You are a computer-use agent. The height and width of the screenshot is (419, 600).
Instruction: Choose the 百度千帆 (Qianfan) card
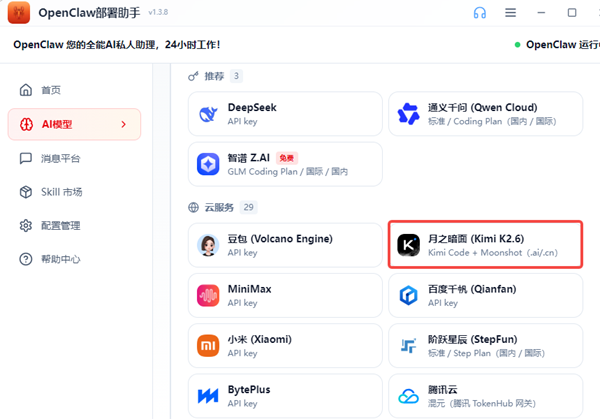(486, 295)
